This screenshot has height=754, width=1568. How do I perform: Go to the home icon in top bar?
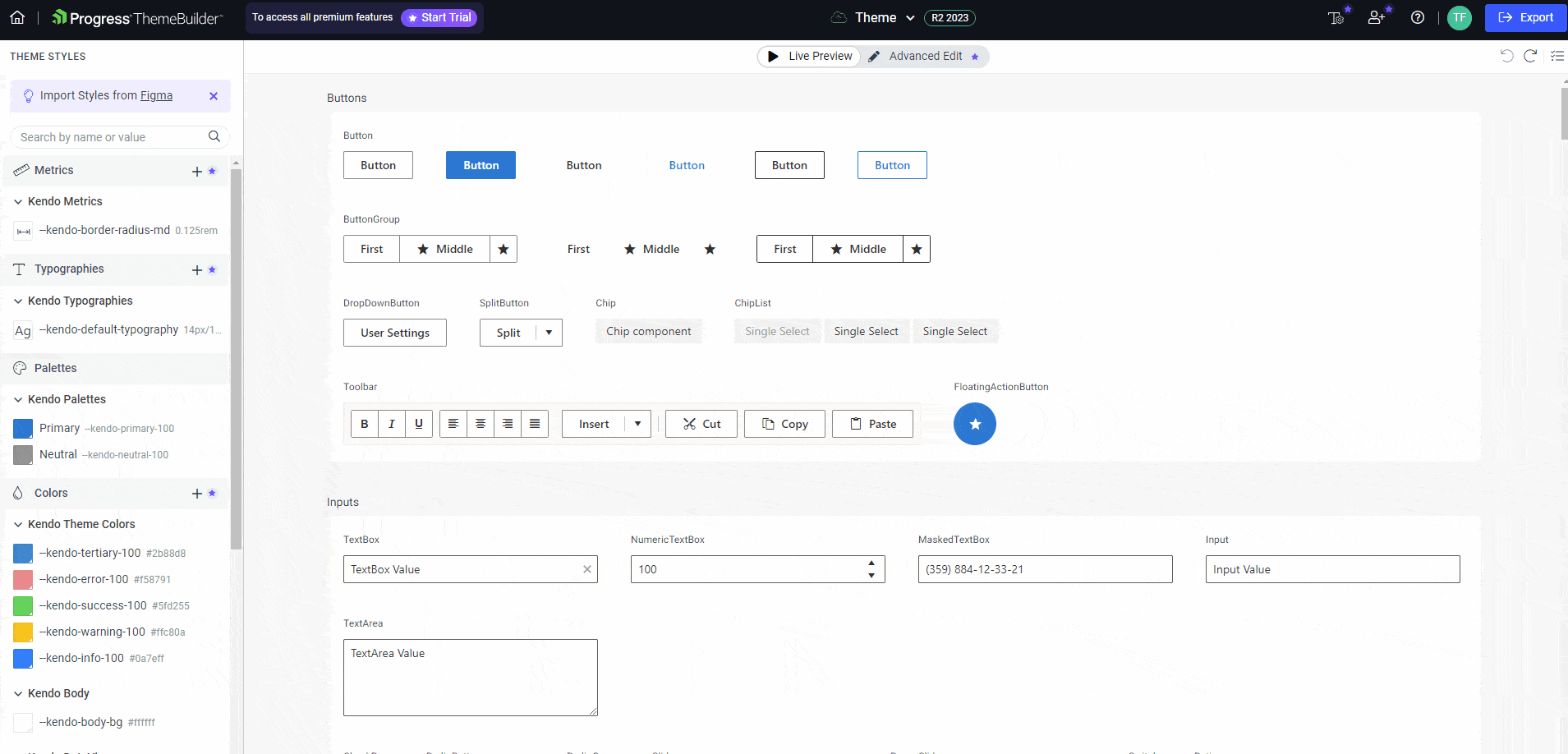point(17,17)
